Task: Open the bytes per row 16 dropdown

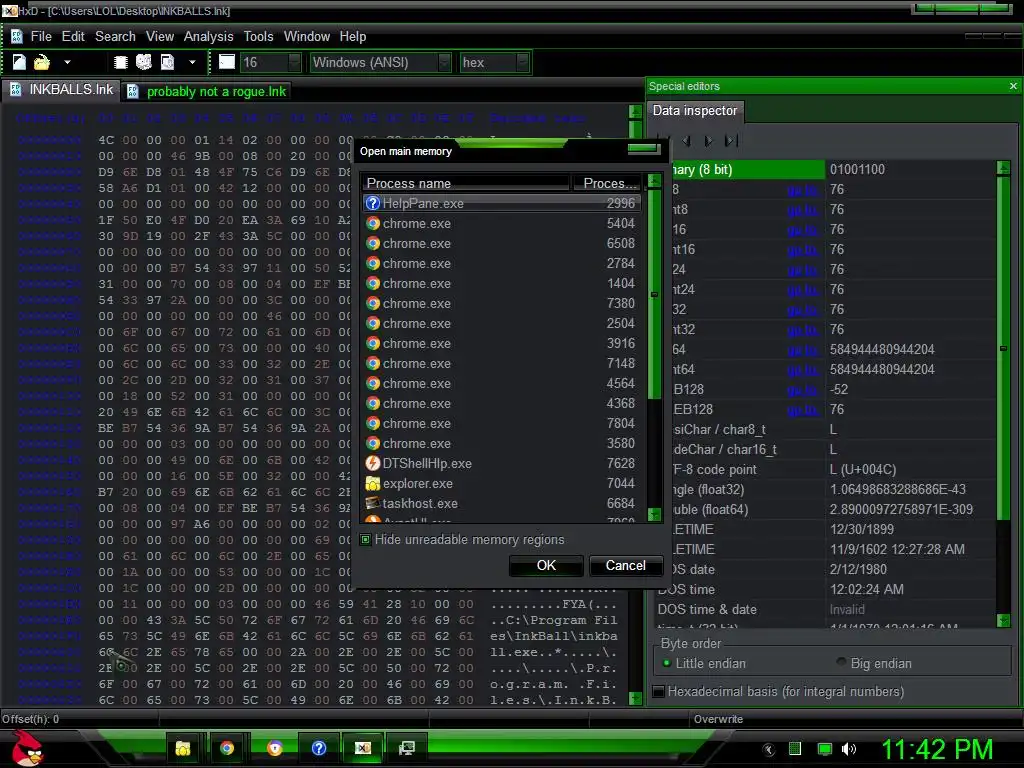Action: pos(295,62)
